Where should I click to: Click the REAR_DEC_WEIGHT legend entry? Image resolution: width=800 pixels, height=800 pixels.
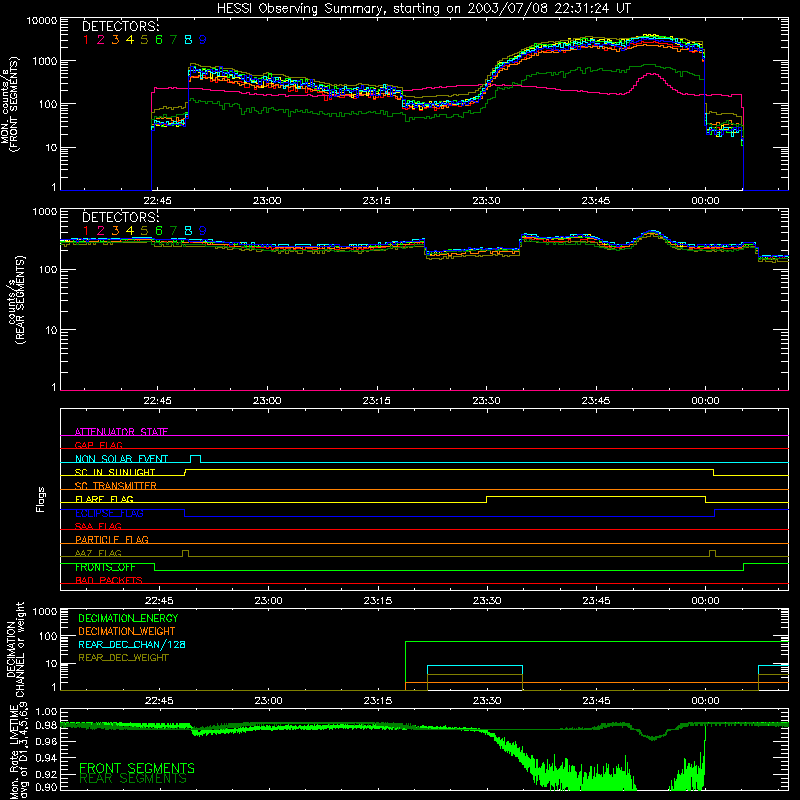(x=123, y=658)
